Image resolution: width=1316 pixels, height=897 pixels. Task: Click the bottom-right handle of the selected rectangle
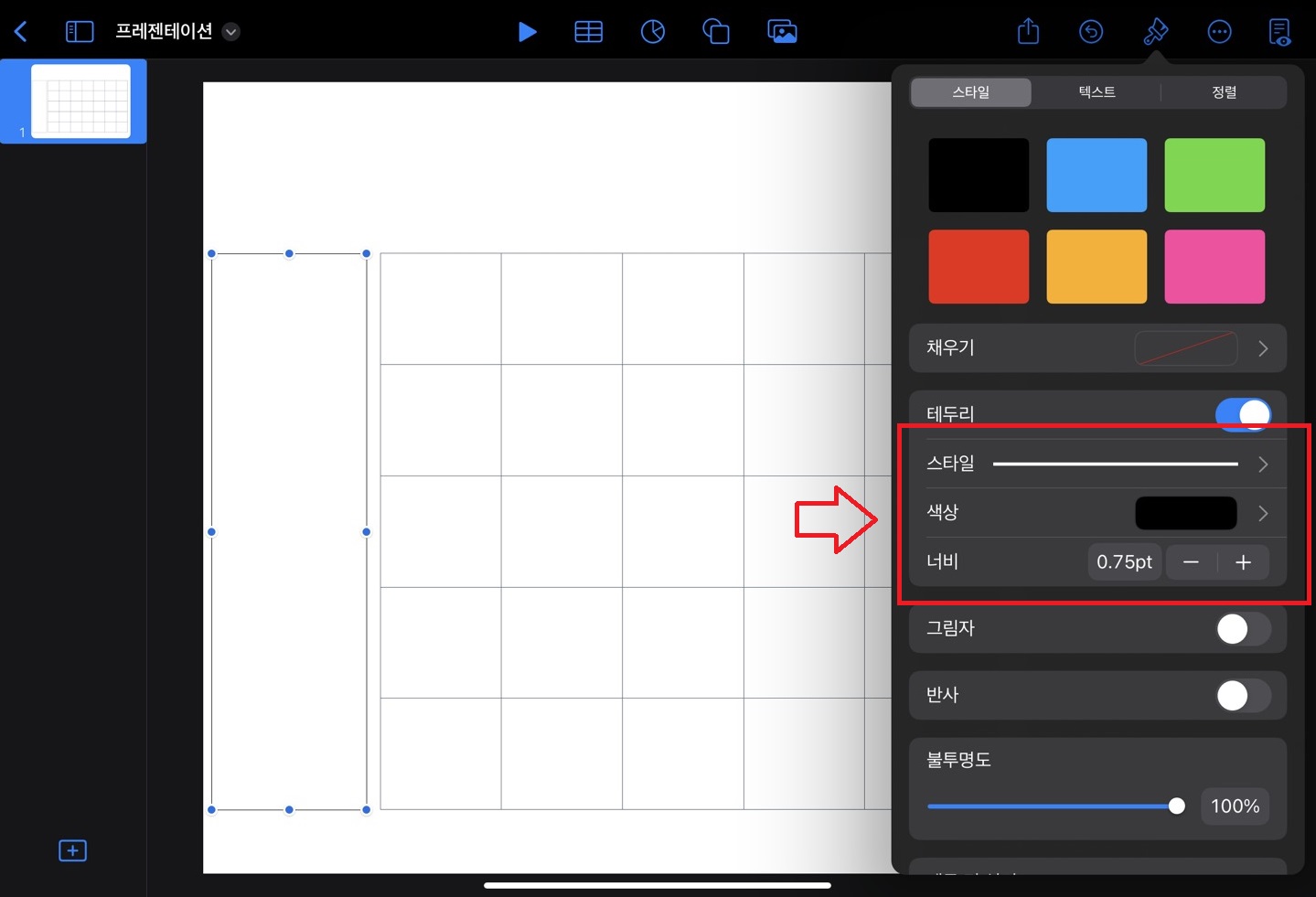[x=367, y=810]
